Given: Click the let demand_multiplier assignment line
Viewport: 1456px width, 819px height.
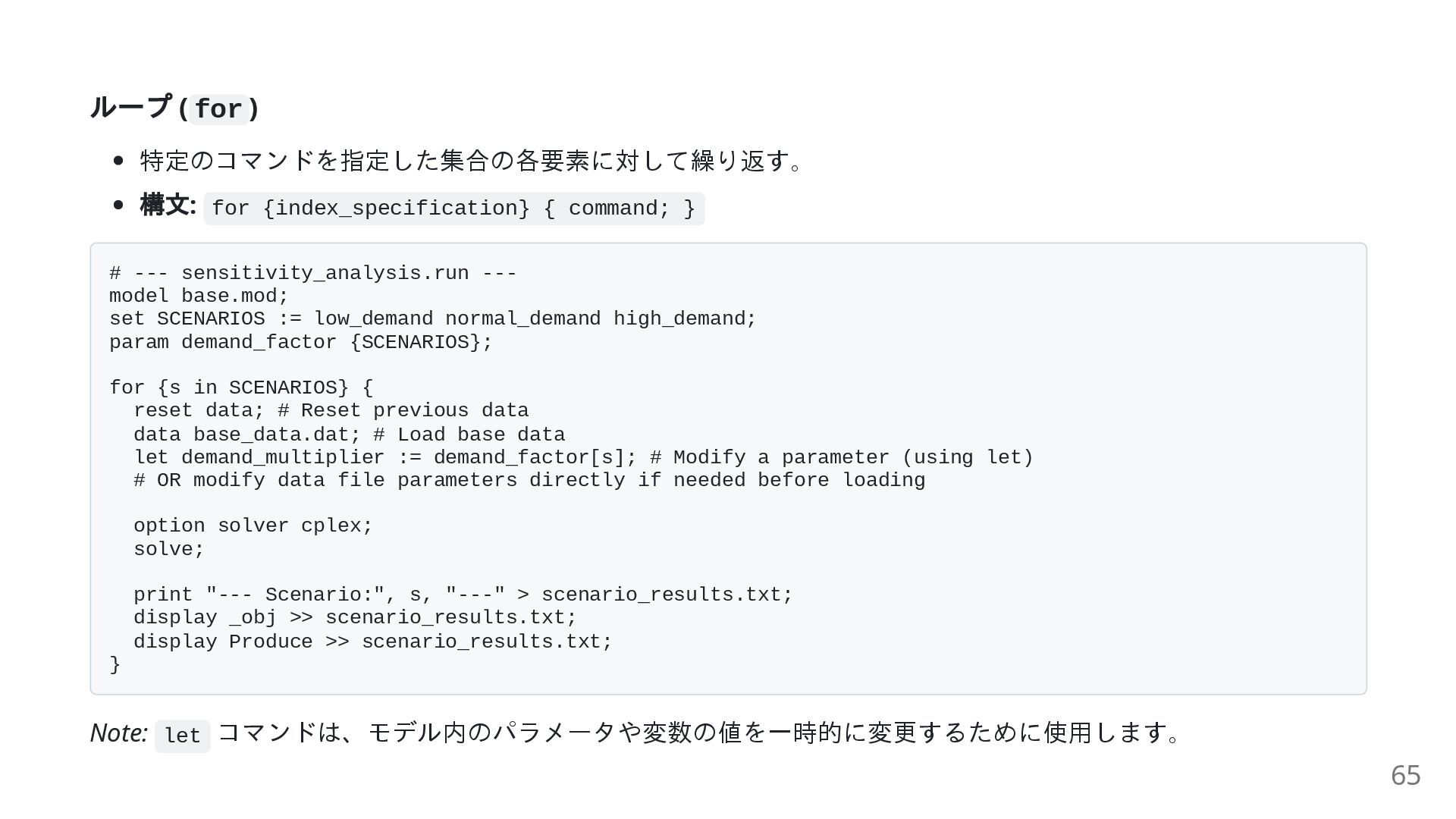Looking at the screenshot, I should pos(583,457).
